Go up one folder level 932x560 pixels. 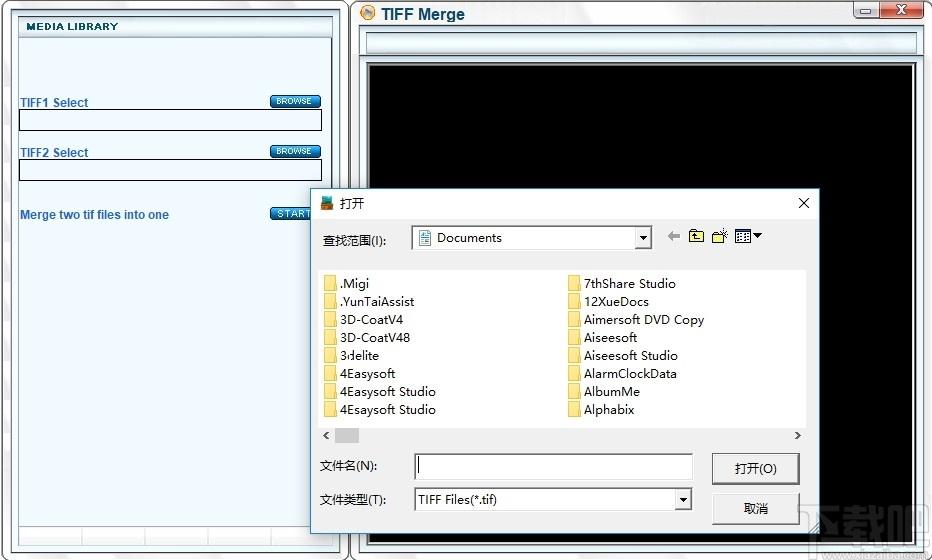pos(696,236)
